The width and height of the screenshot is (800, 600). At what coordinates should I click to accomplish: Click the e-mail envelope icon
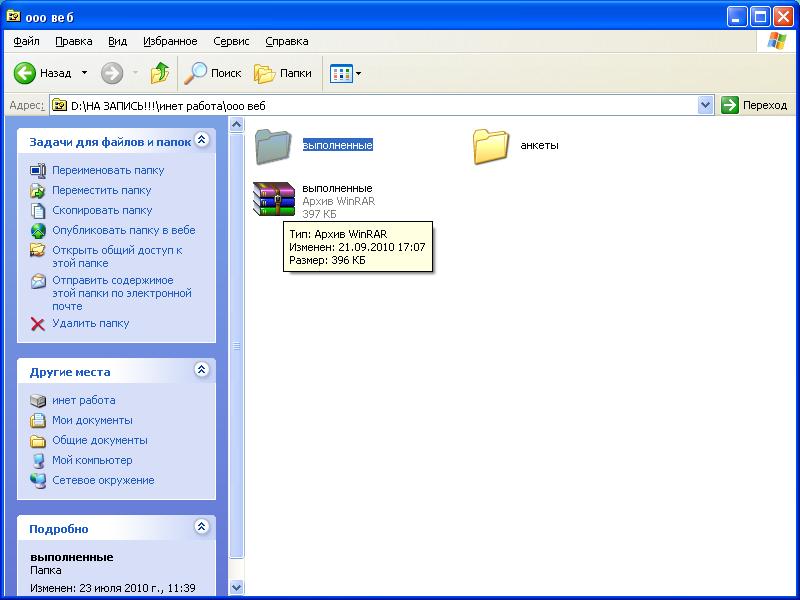point(38,281)
